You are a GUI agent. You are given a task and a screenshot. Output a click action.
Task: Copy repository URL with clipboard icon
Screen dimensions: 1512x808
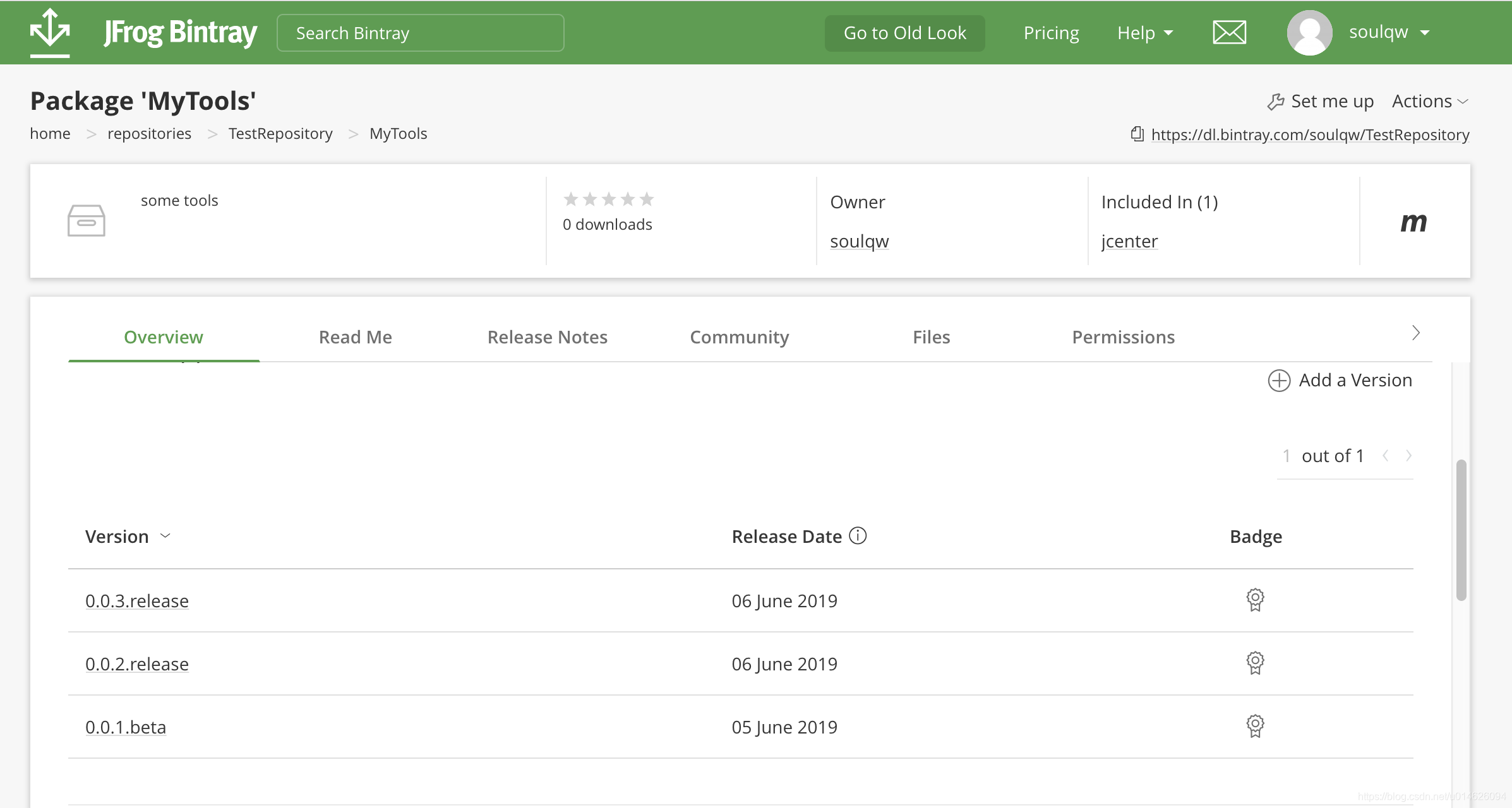point(1137,134)
